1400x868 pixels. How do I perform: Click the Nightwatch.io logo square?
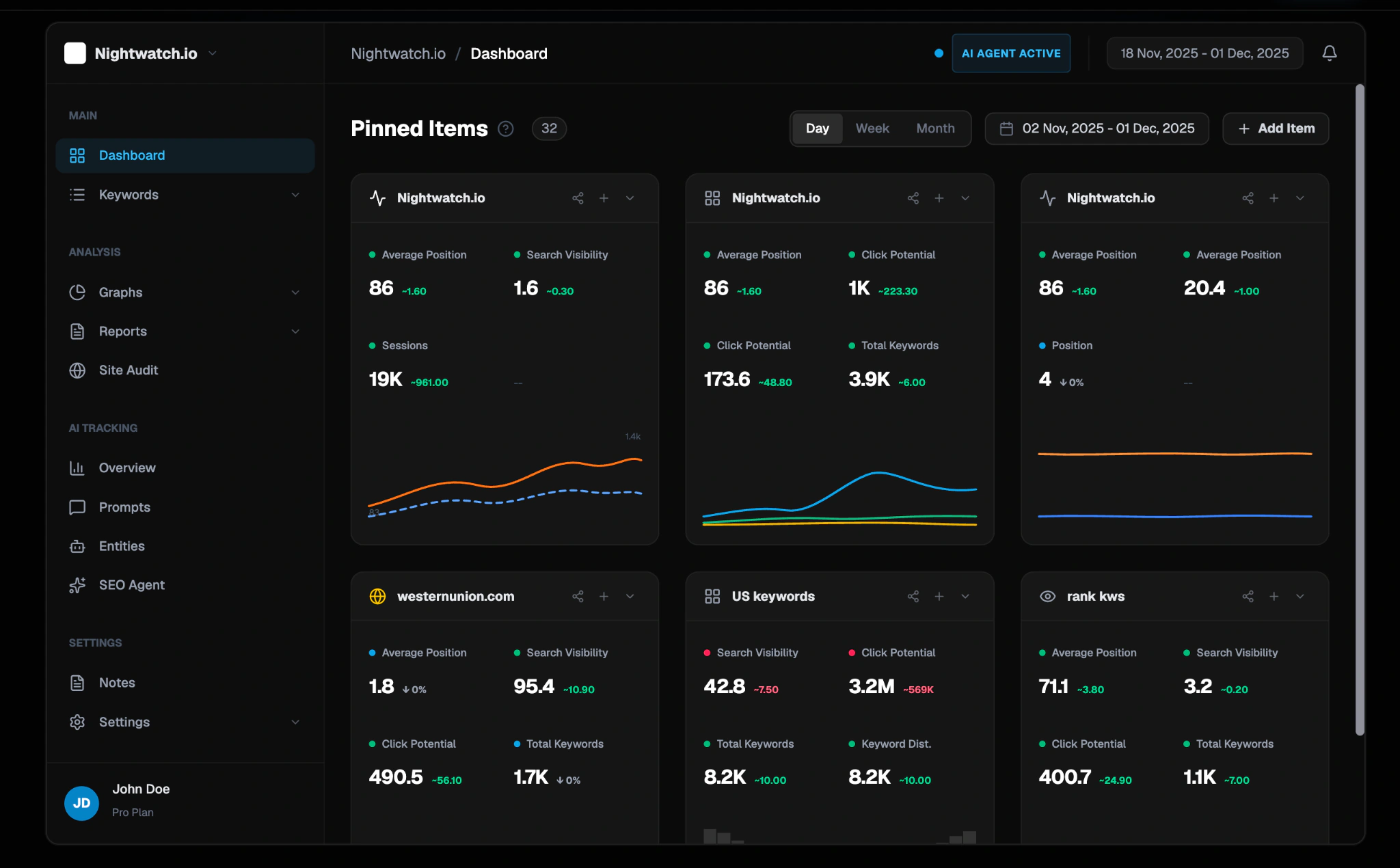pos(75,53)
